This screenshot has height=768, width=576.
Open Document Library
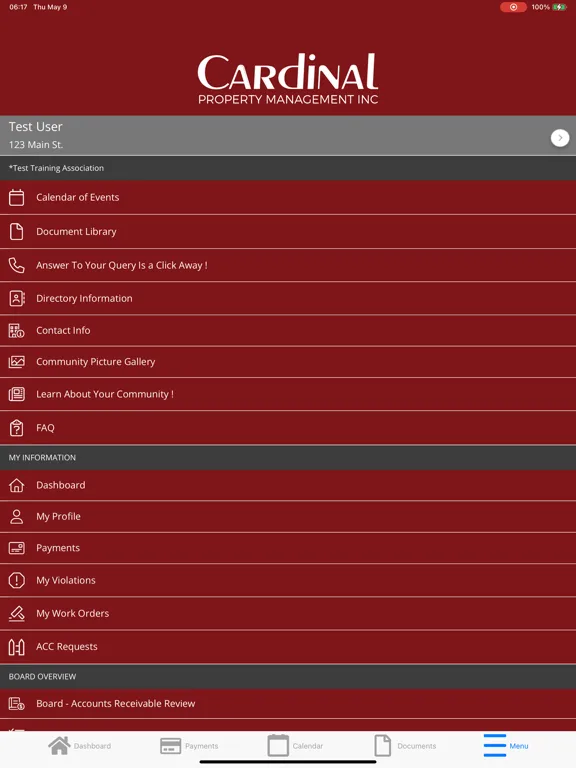coord(288,232)
